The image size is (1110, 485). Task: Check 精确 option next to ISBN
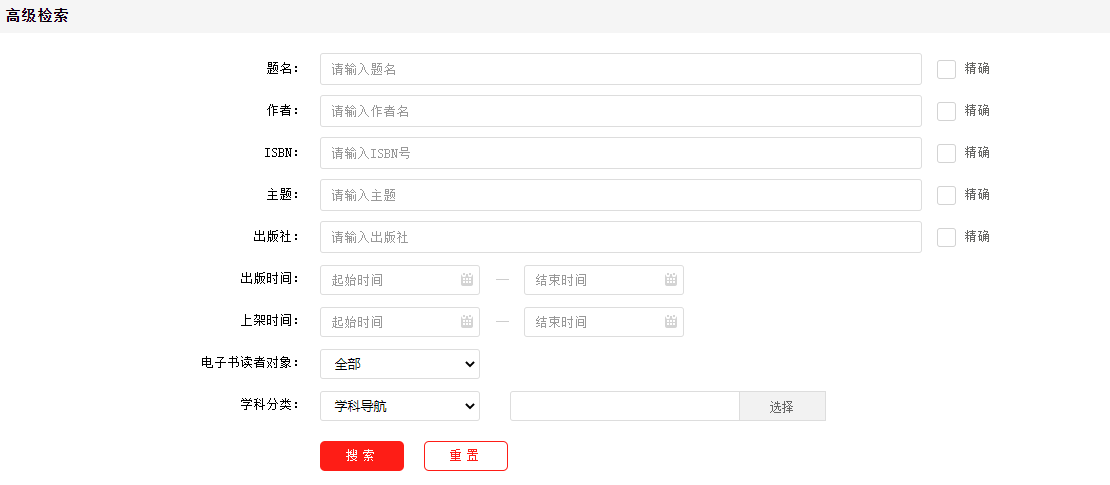[x=946, y=153]
